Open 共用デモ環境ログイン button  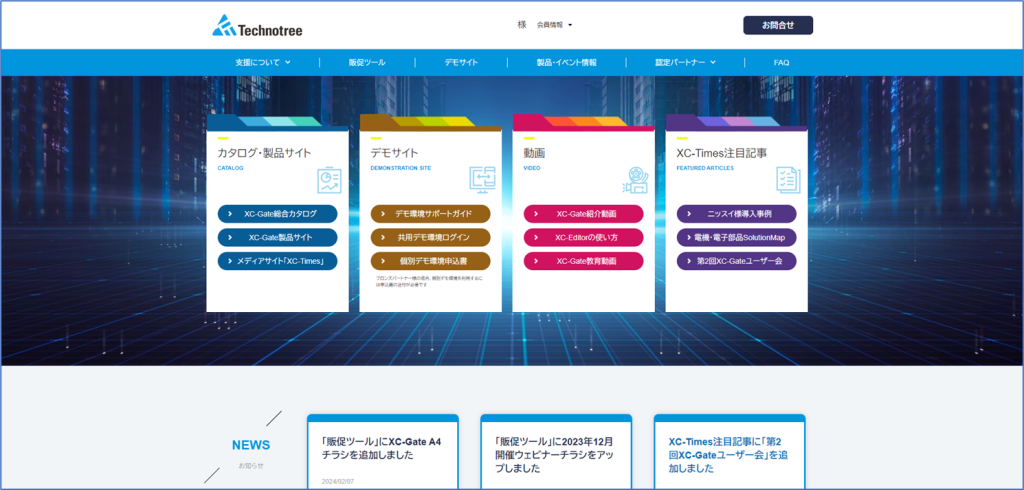(x=430, y=238)
